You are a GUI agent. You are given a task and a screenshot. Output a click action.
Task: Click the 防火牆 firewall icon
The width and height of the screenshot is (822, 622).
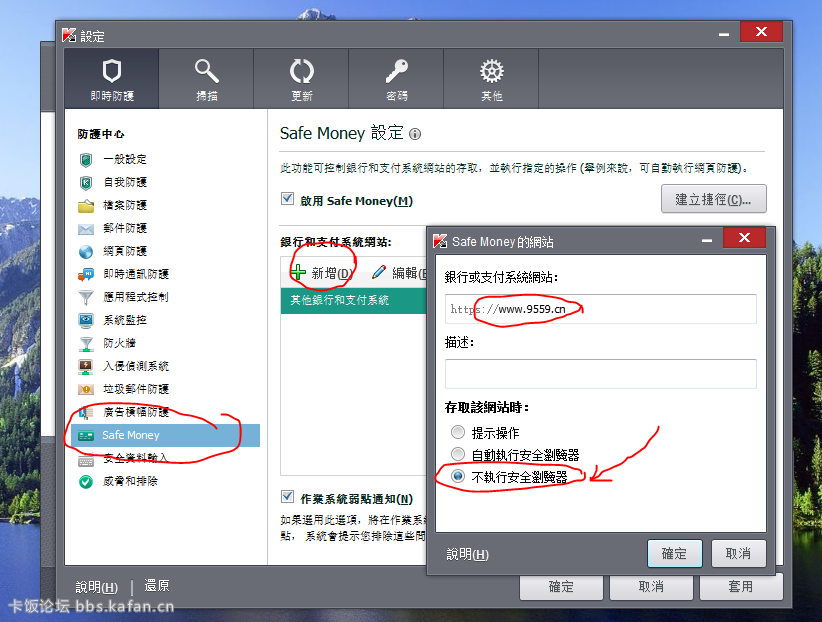(x=86, y=344)
